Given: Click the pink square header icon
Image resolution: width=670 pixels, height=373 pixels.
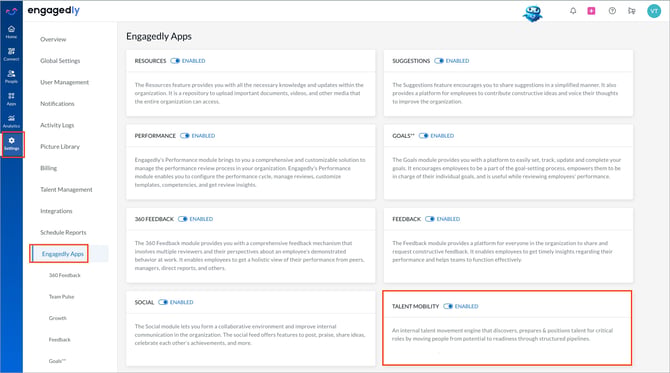Looking at the screenshot, I should pyautogui.click(x=591, y=11).
